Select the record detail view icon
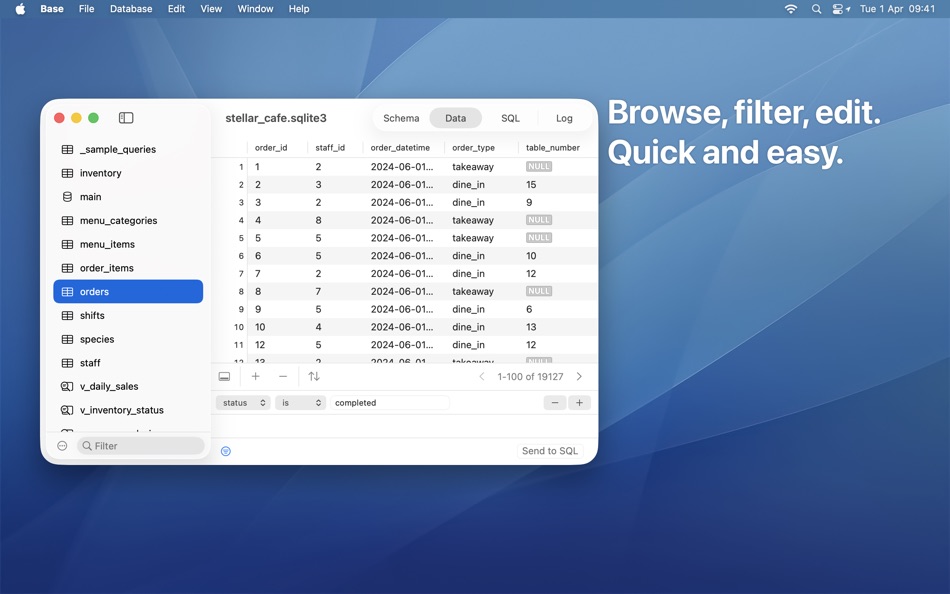 coord(224,376)
